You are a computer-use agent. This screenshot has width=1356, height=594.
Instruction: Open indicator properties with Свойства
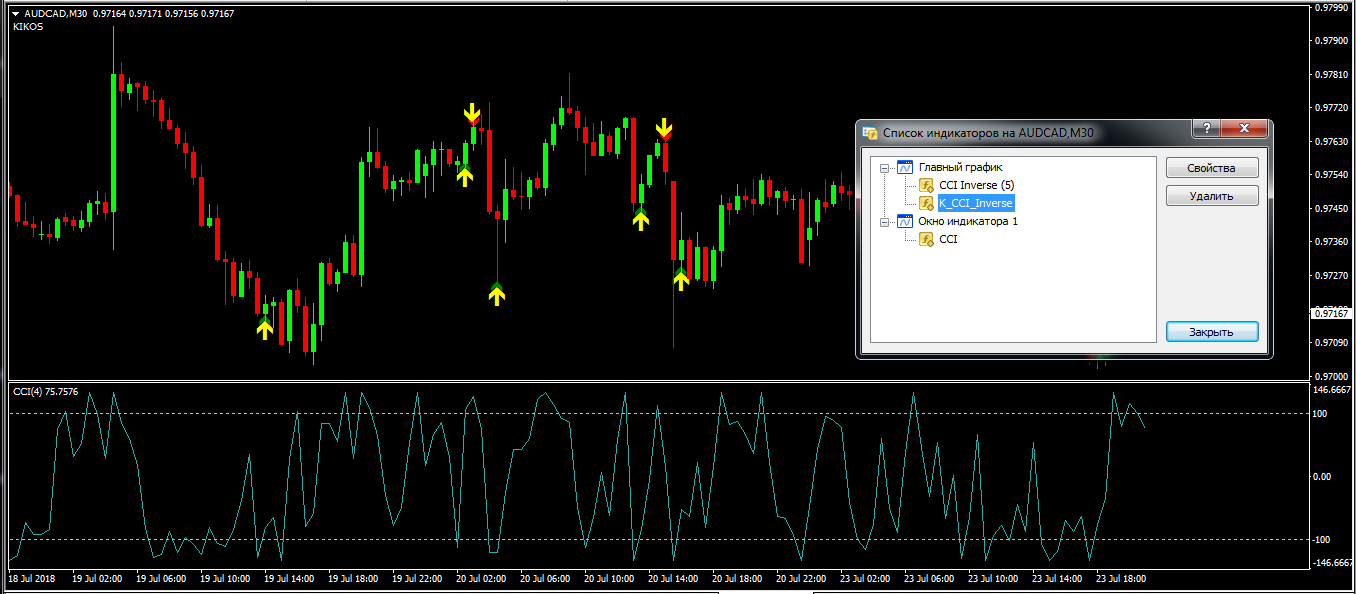[1211, 168]
